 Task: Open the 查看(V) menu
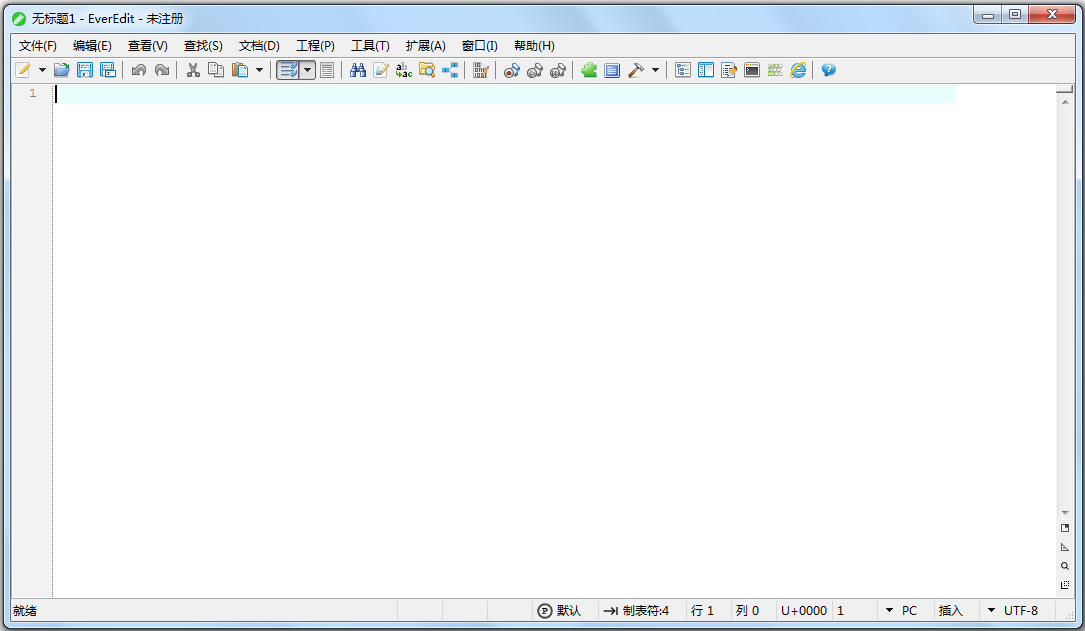(x=147, y=46)
